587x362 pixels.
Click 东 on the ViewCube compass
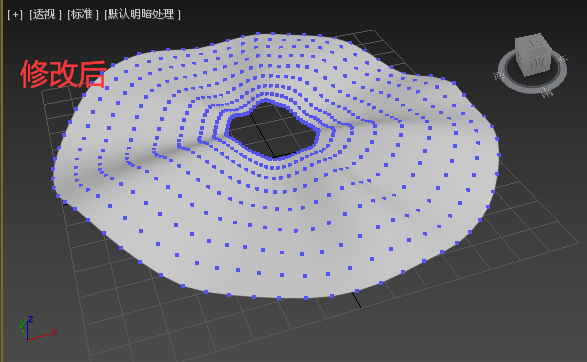point(563,59)
